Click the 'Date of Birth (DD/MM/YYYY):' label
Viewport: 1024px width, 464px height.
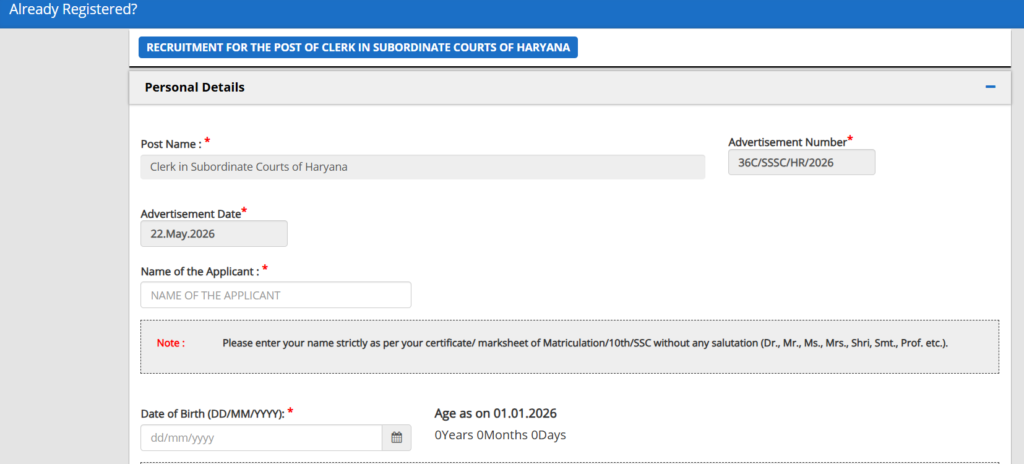(212, 414)
